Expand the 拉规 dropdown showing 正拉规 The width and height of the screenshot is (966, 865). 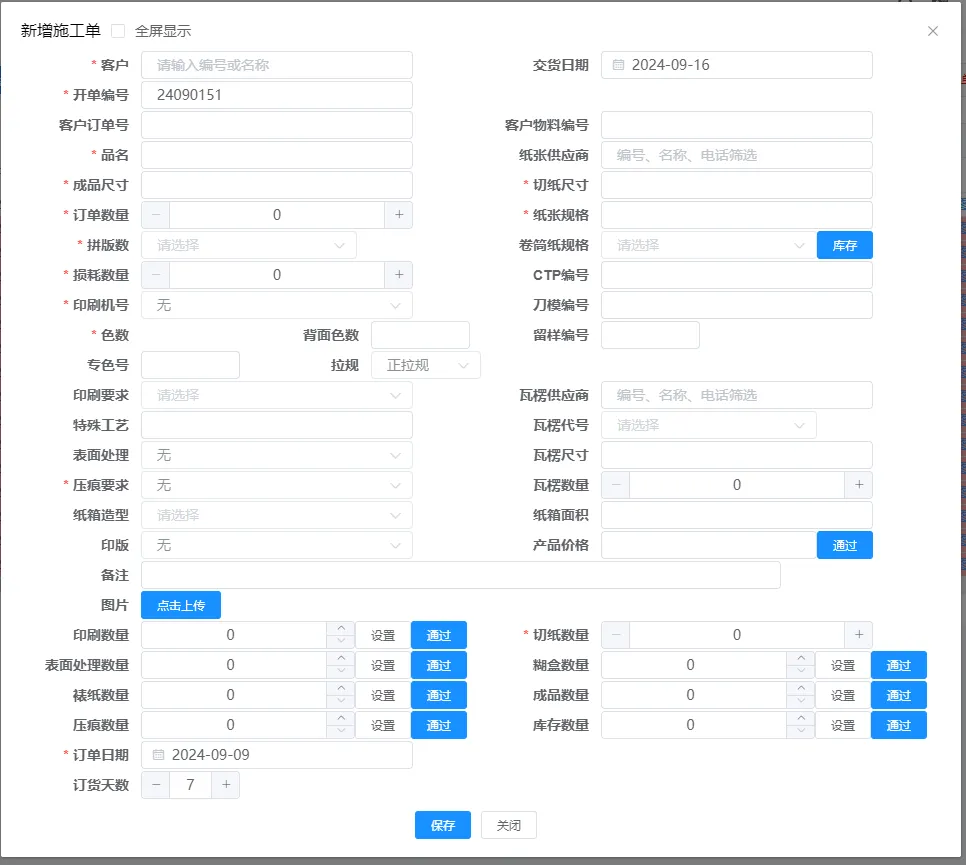click(426, 365)
